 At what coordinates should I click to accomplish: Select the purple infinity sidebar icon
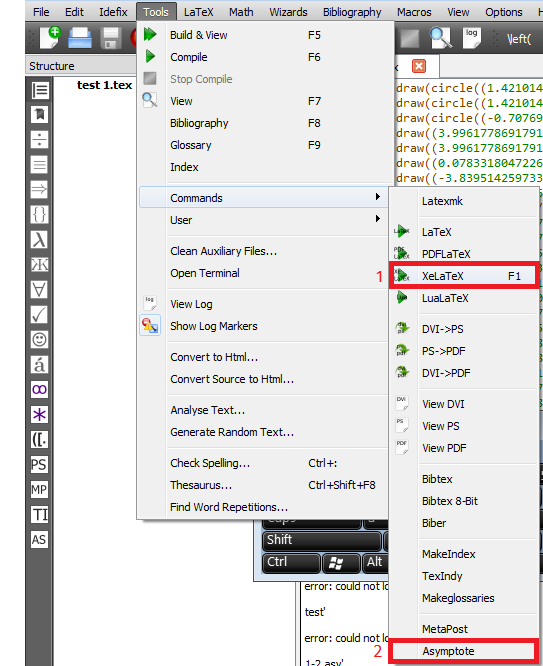[x=40, y=389]
